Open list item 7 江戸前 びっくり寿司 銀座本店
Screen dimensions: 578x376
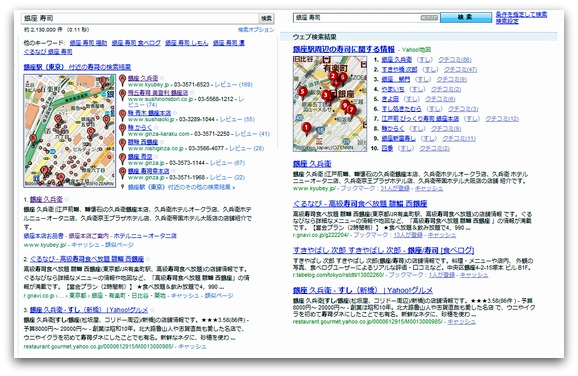420,119
